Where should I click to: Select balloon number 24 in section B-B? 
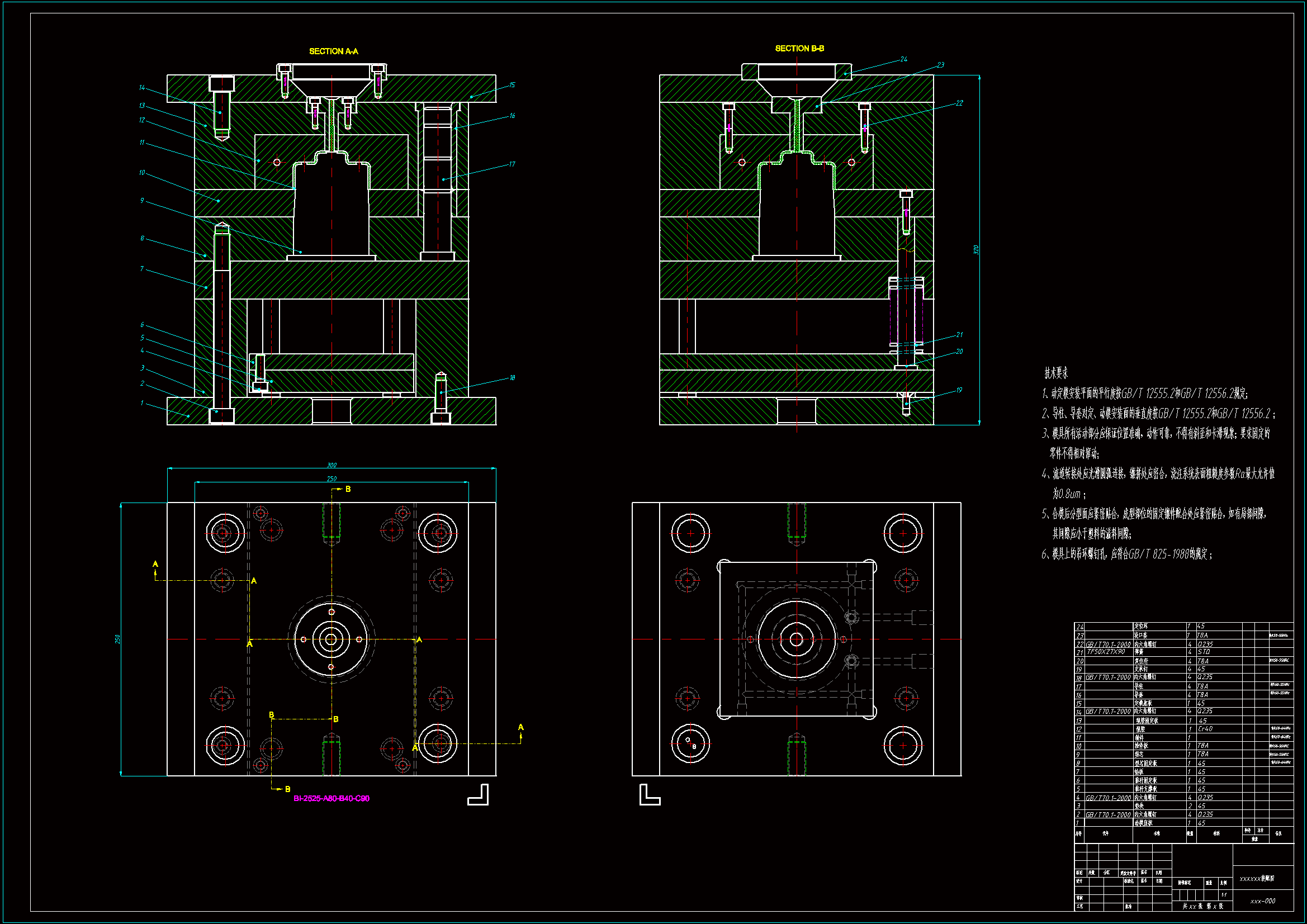point(904,59)
